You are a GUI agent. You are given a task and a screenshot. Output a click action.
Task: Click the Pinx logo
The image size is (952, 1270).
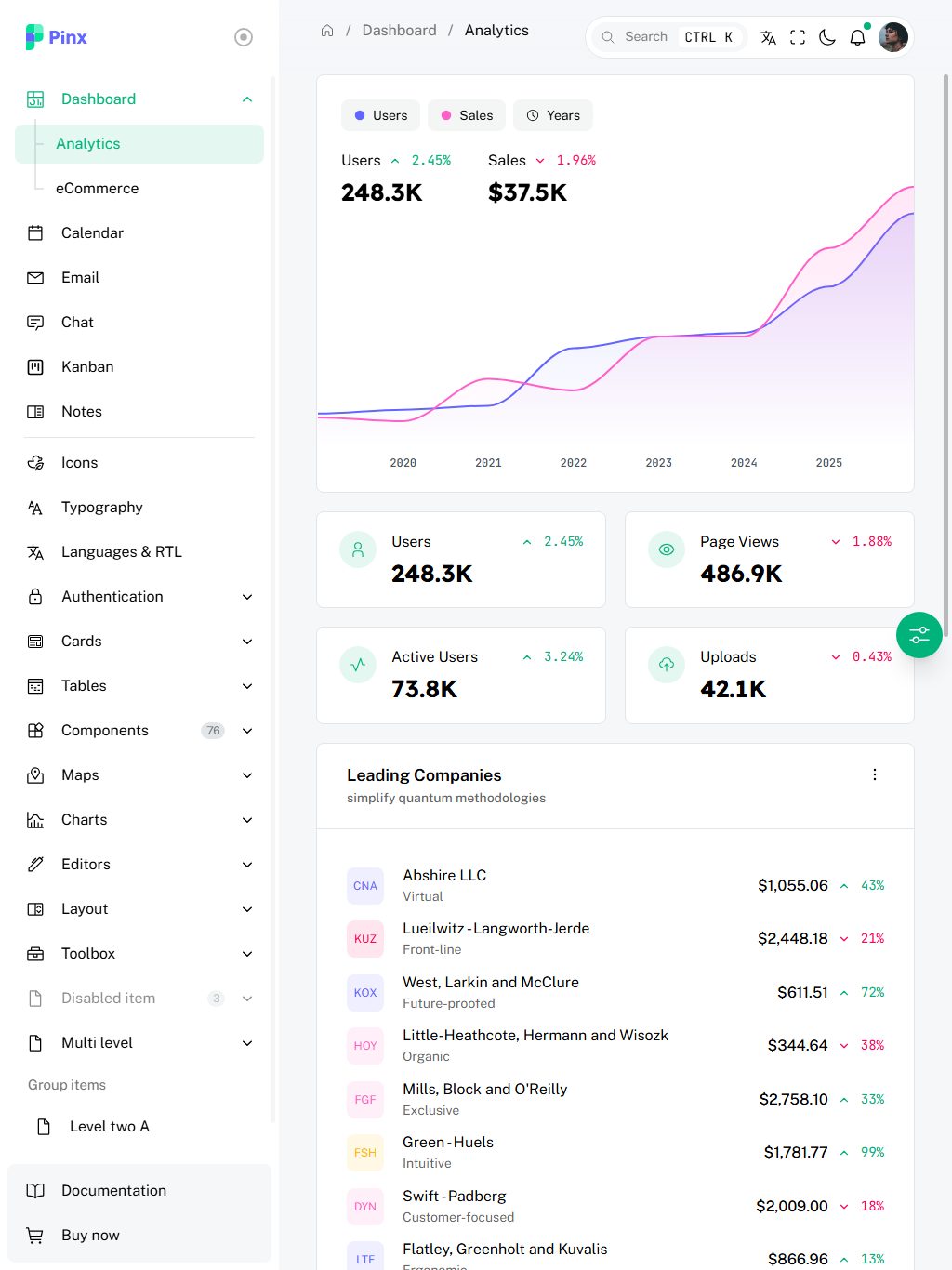56,37
